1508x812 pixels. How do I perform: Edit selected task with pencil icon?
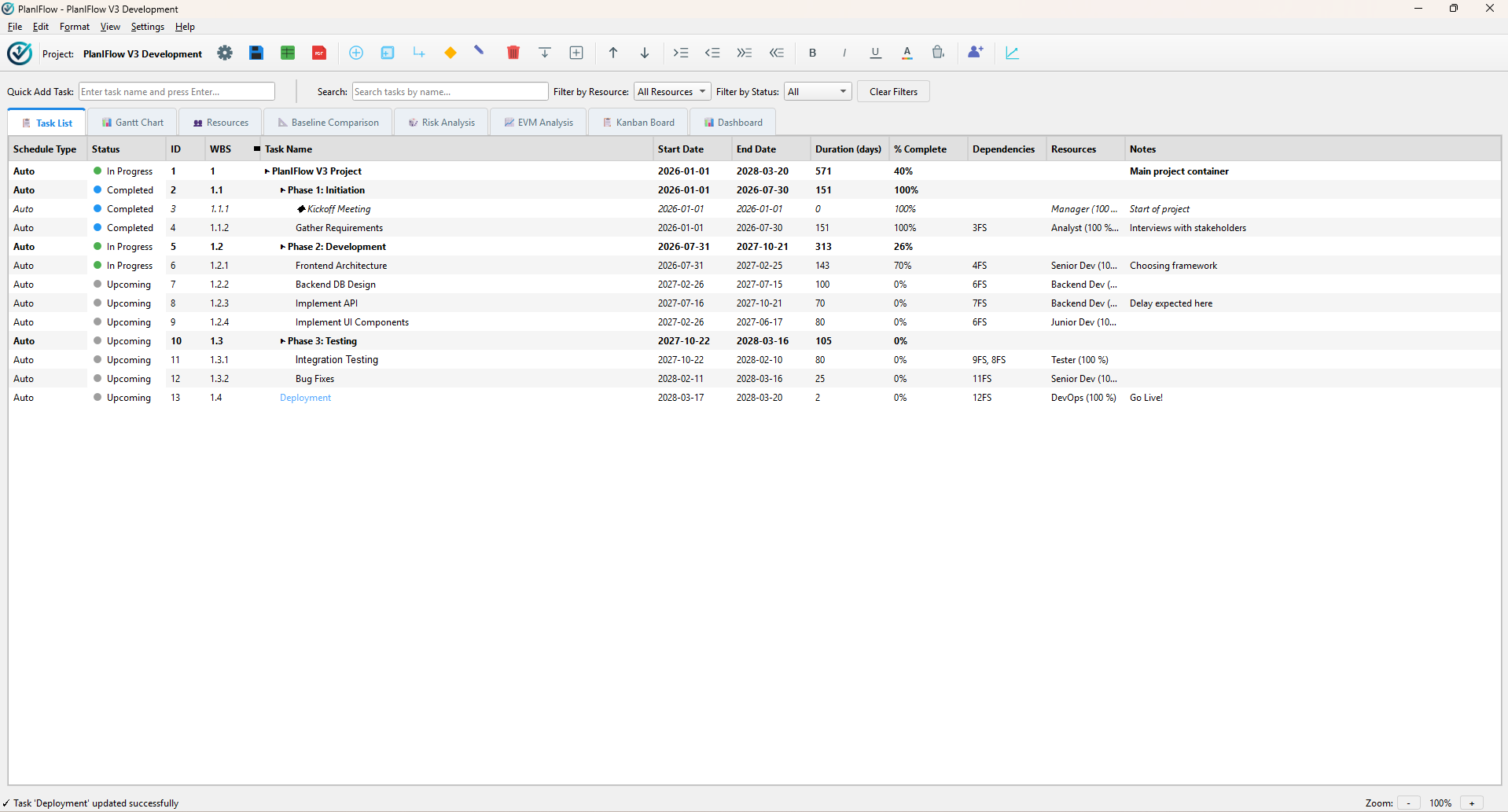point(479,51)
